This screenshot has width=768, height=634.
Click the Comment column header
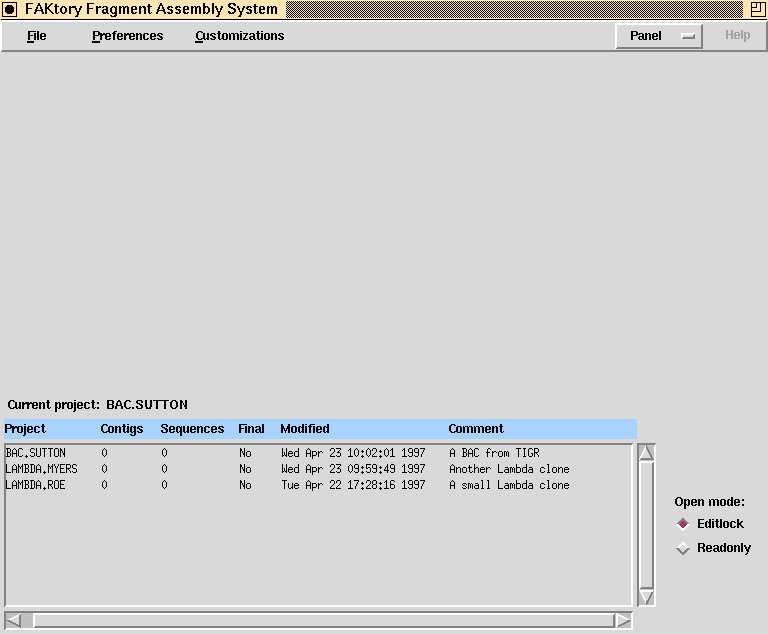(476, 429)
